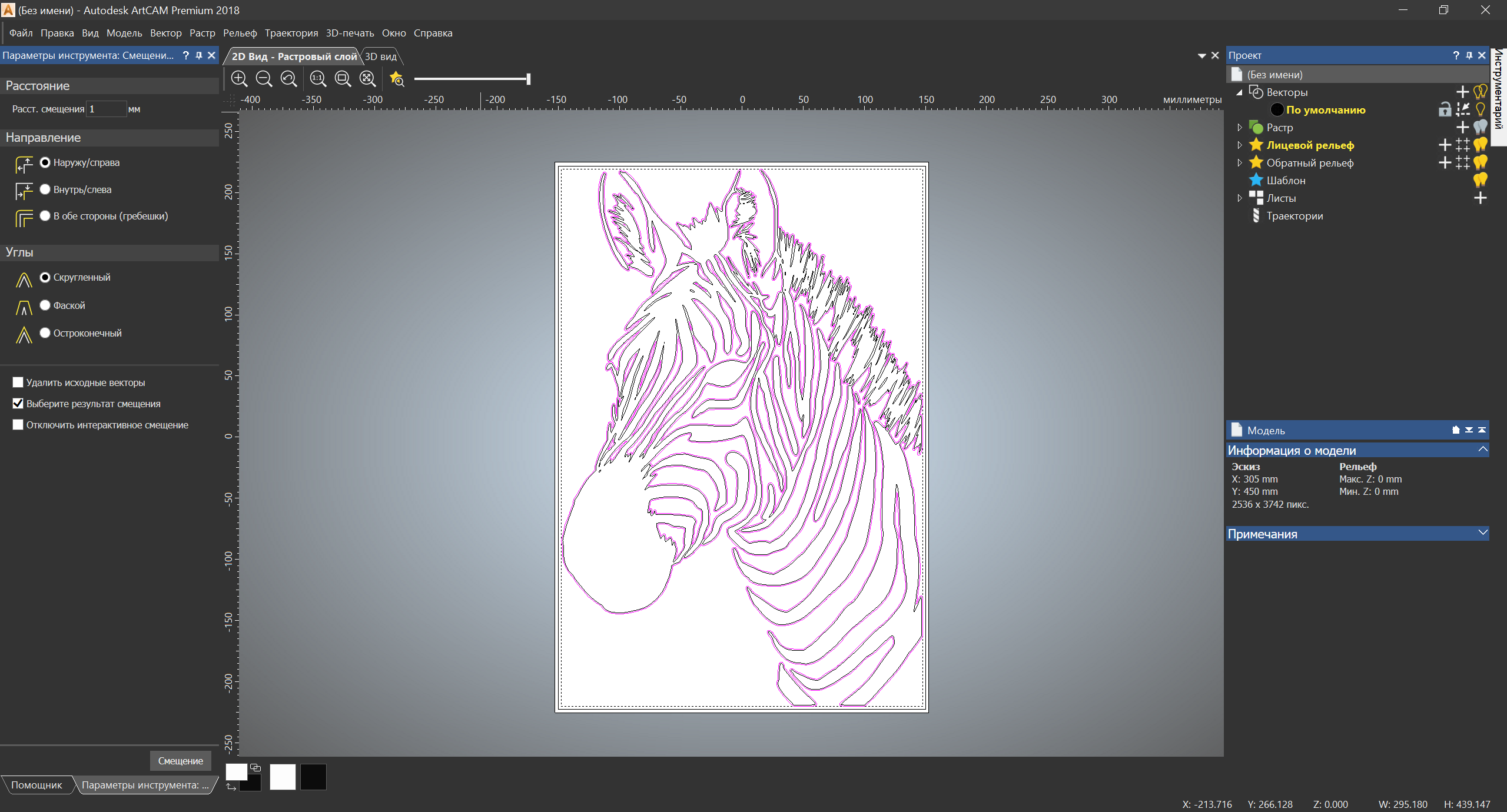Add a new layer to Растр
This screenshot has height=812, width=1507.
tap(1462, 128)
